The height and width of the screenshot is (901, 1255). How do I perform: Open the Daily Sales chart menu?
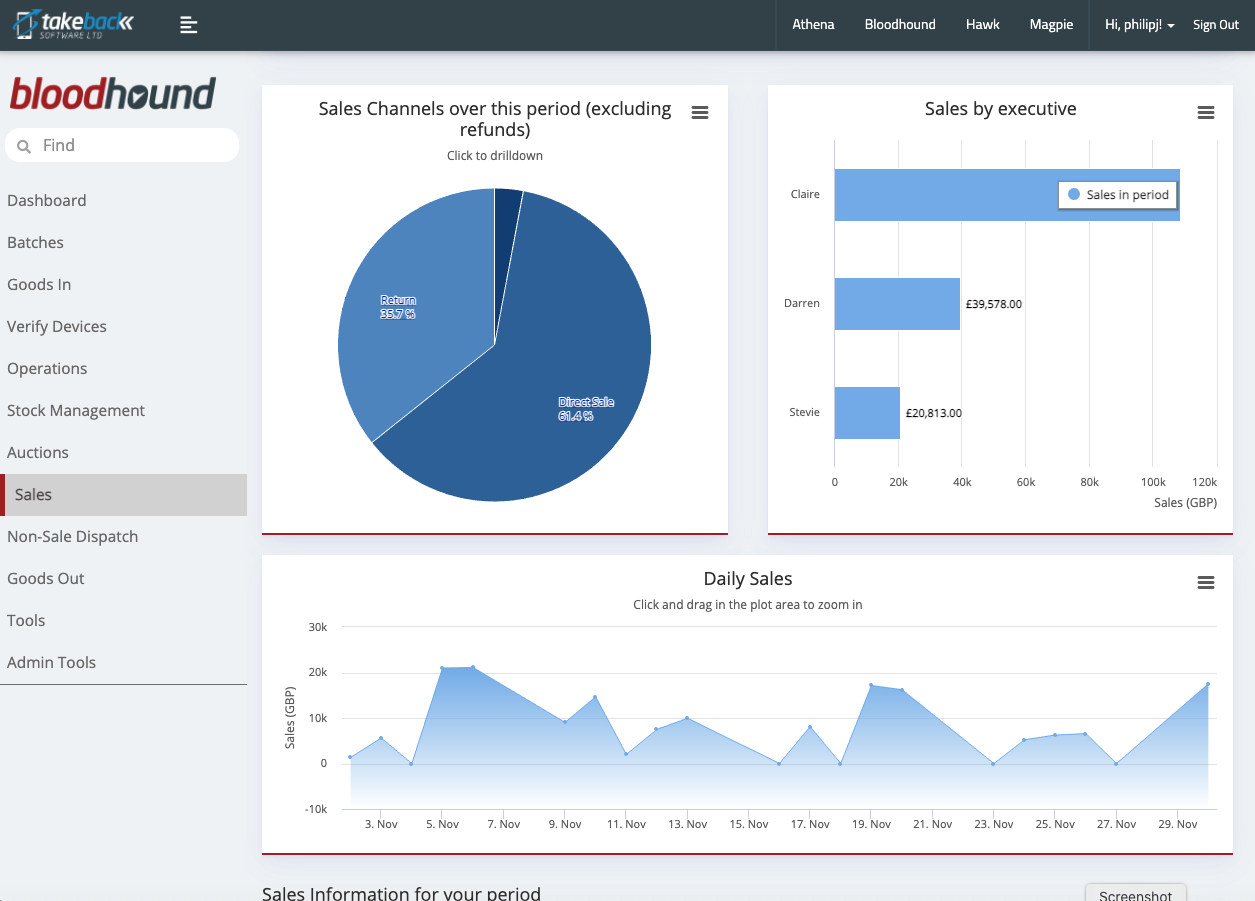(x=1206, y=582)
